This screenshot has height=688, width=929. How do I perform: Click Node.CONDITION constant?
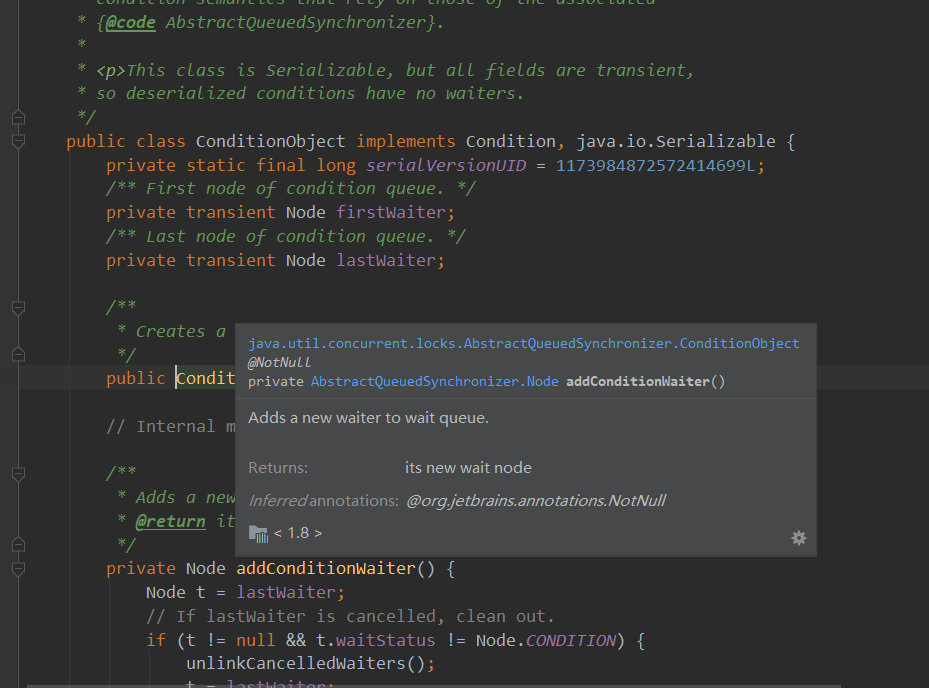[x=545, y=641]
